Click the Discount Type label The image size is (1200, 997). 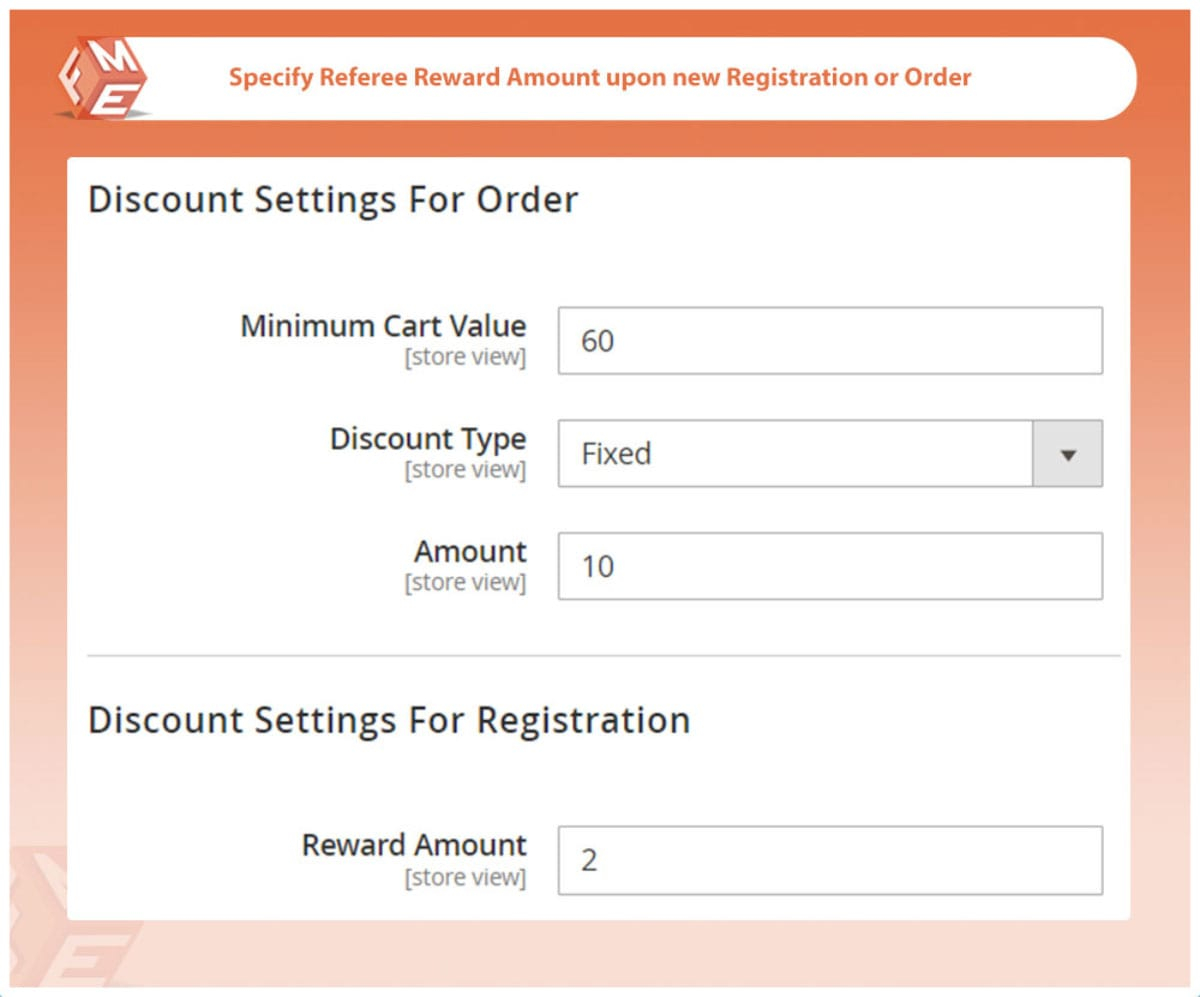[x=428, y=439]
